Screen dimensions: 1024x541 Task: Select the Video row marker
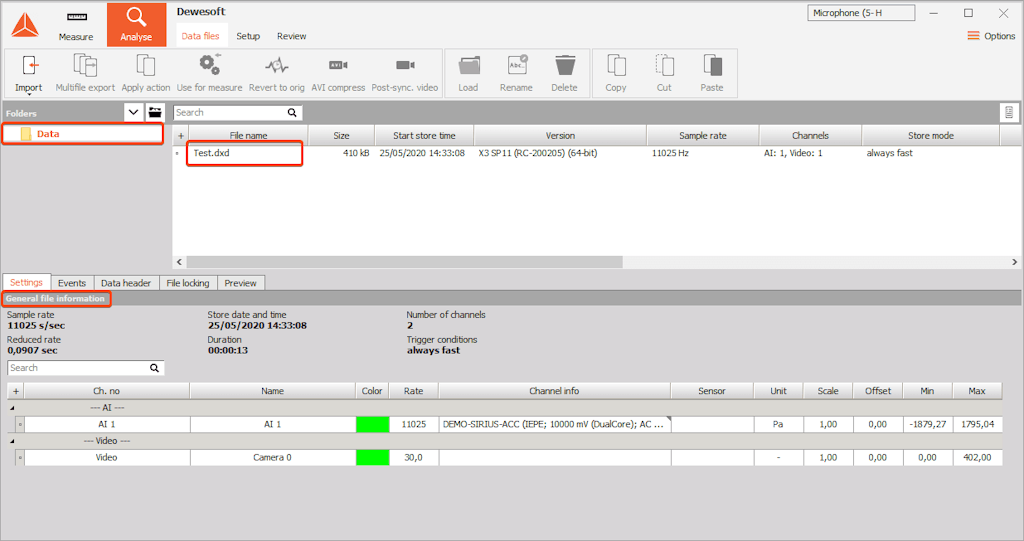click(20, 458)
